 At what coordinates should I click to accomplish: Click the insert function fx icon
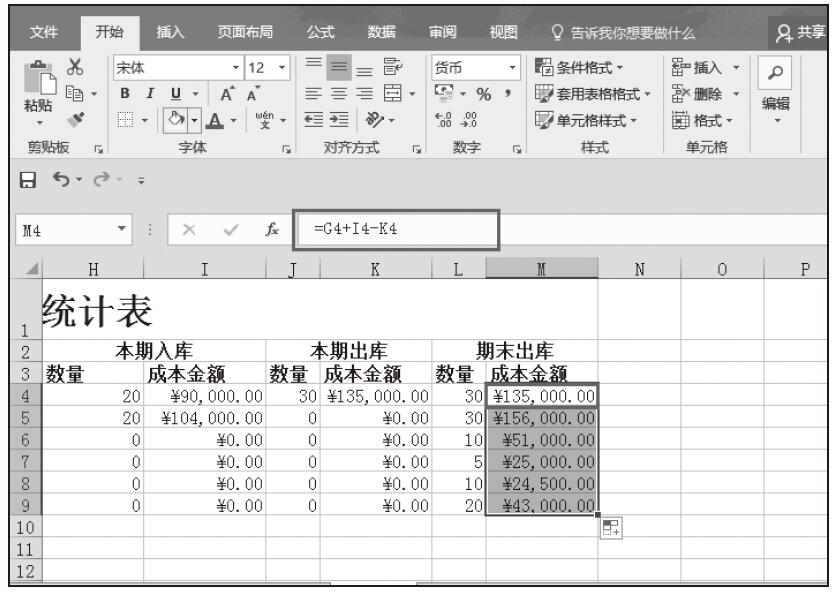coord(272,232)
